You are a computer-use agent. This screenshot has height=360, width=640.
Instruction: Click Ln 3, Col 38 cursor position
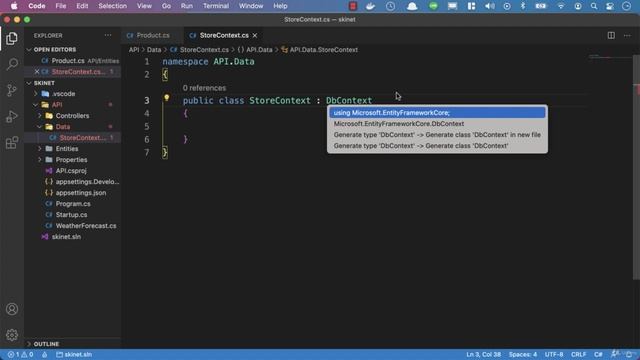483,354
